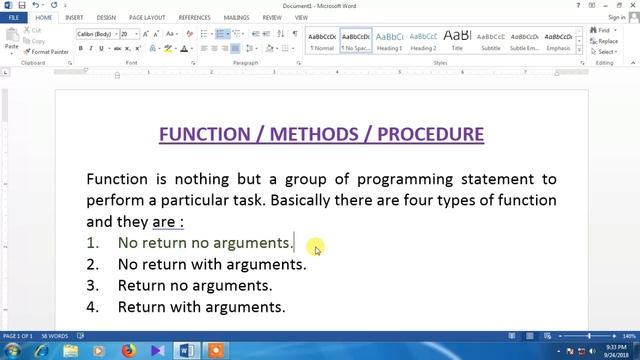640x360 pixels.
Task: Open the Font dialog launcher
Action: coord(193,63)
